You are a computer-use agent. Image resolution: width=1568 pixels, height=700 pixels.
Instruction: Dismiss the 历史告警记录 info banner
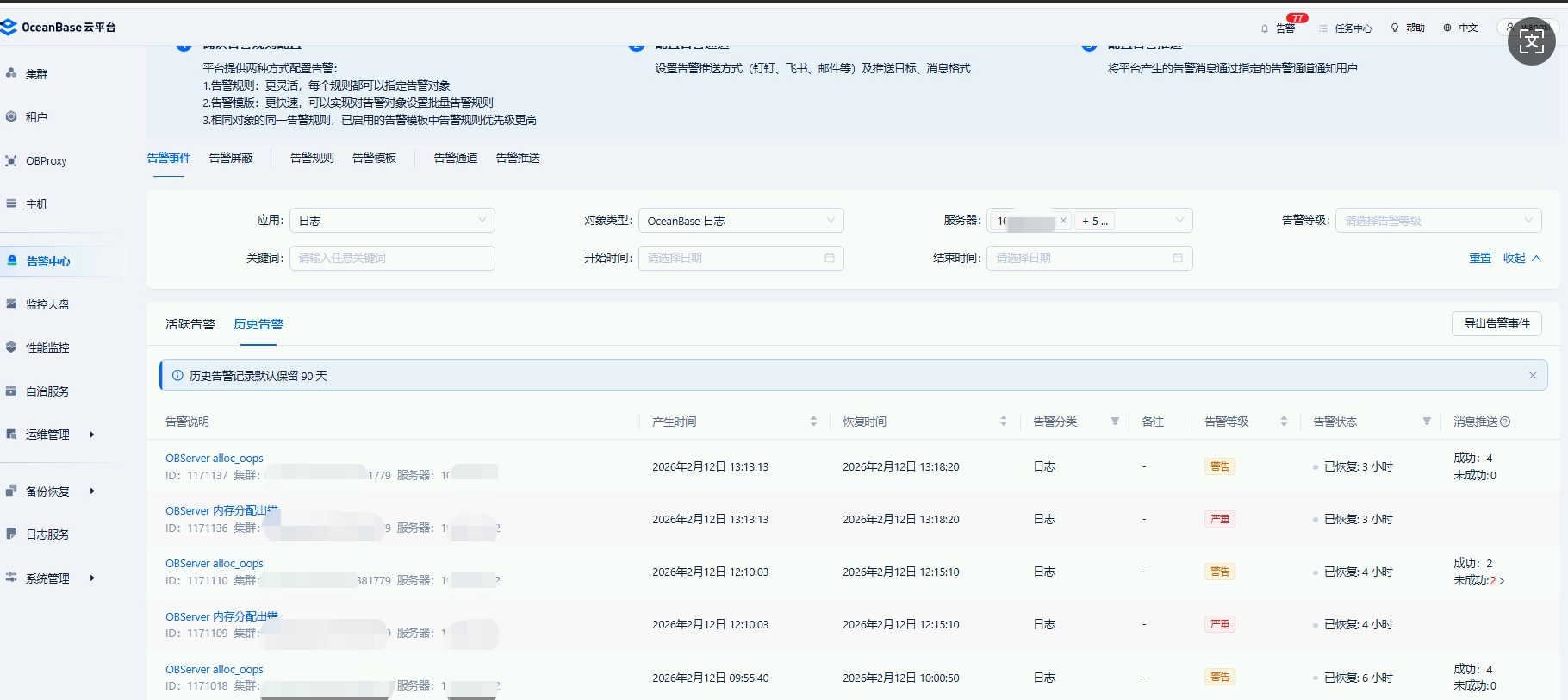pyautogui.click(x=1533, y=376)
